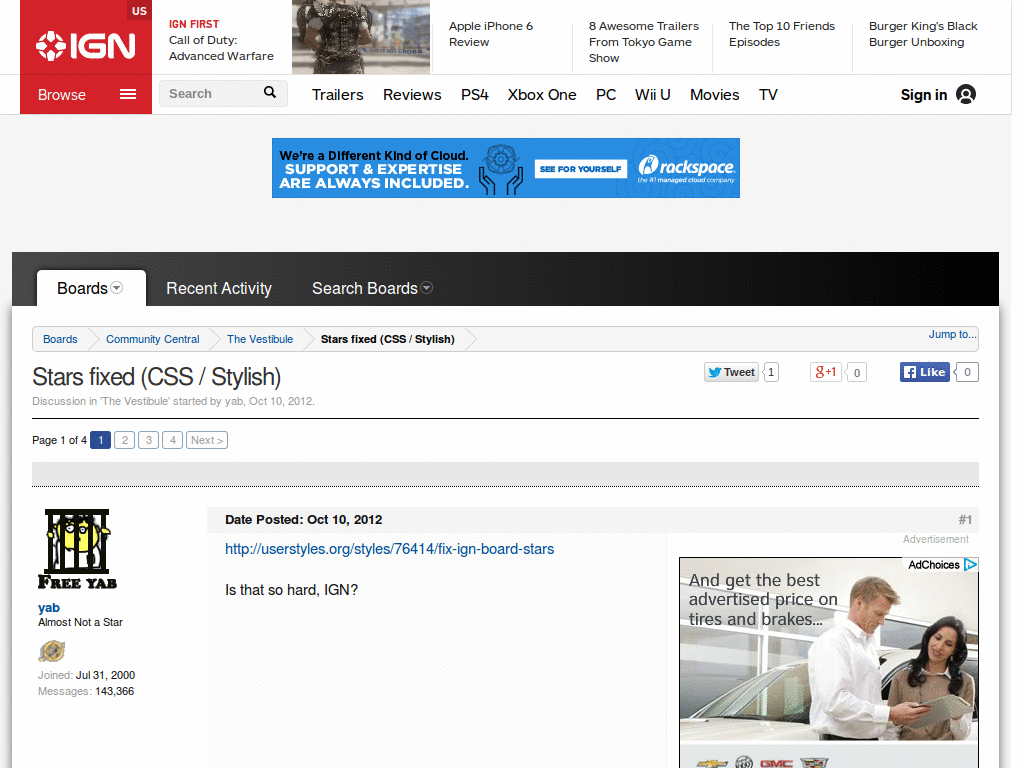
Task: Switch to the Recent Activity tab
Action: pyautogui.click(x=218, y=288)
